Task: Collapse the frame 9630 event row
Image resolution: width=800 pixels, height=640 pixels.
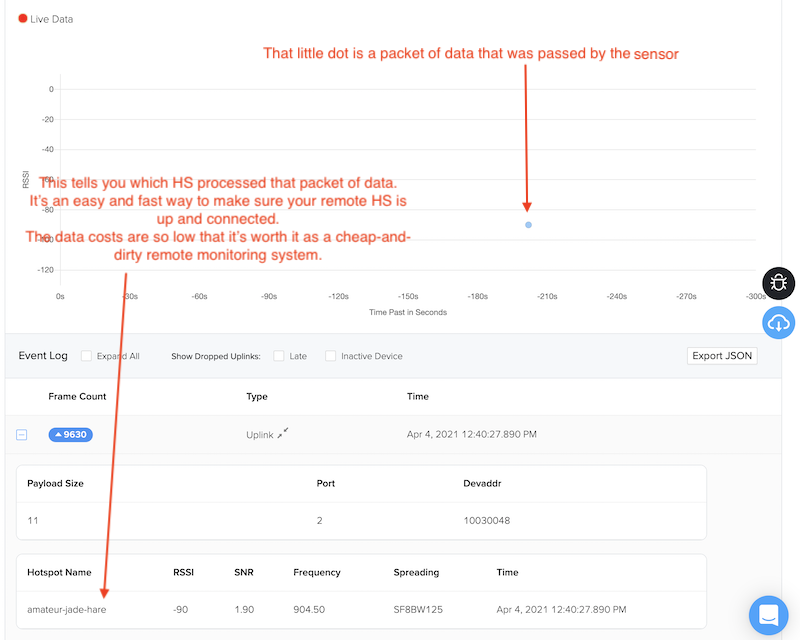Action: click(x=21, y=435)
